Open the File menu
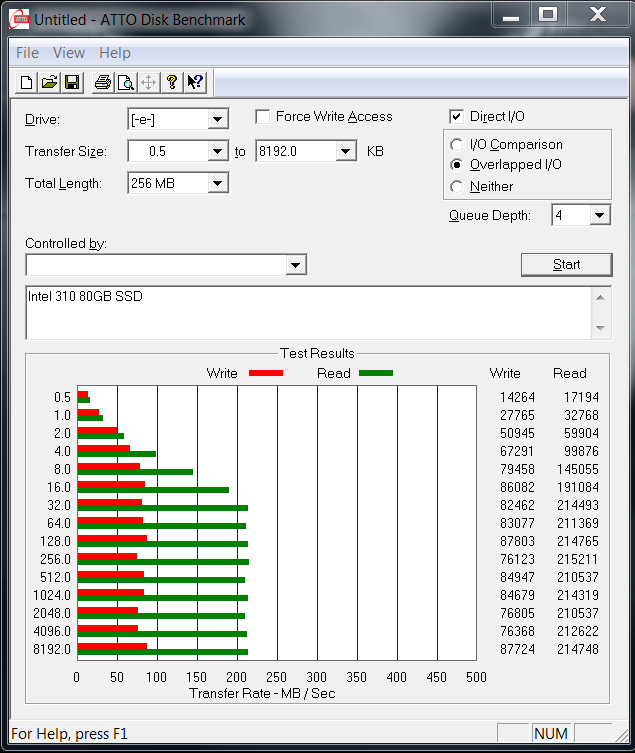Image resolution: width=635 pixels, height=753 pixels. [27, 53]
